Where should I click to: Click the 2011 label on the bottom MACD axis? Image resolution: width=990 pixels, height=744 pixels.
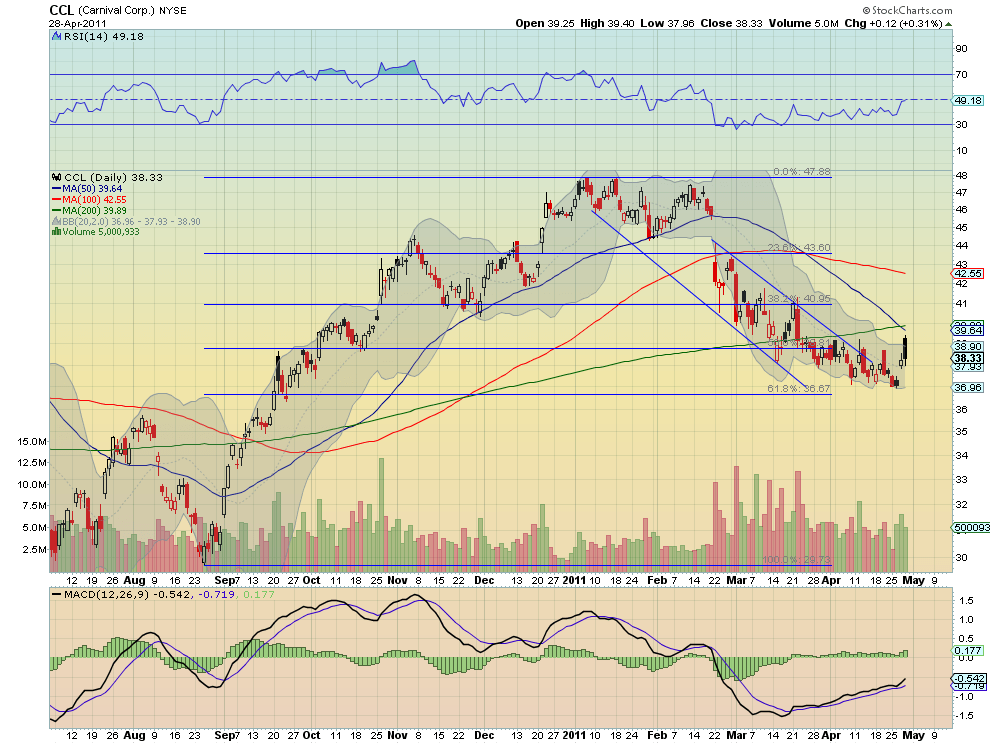tap(574, 735)
